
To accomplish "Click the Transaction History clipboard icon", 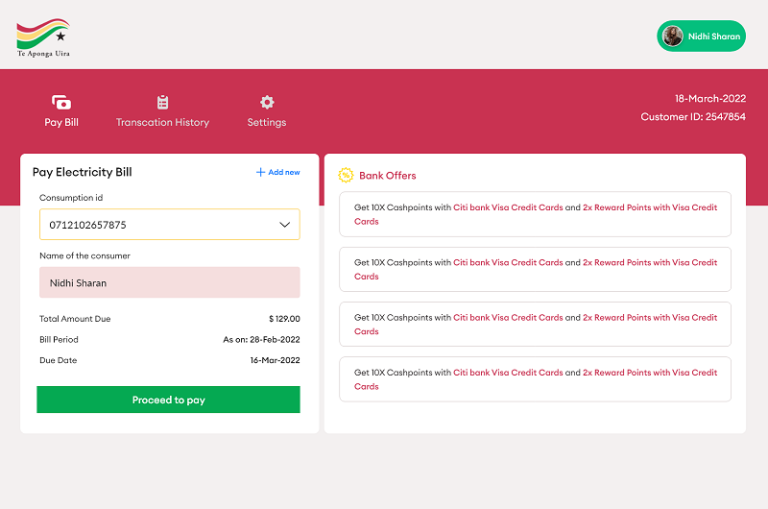I will click(x=162, y=102).
